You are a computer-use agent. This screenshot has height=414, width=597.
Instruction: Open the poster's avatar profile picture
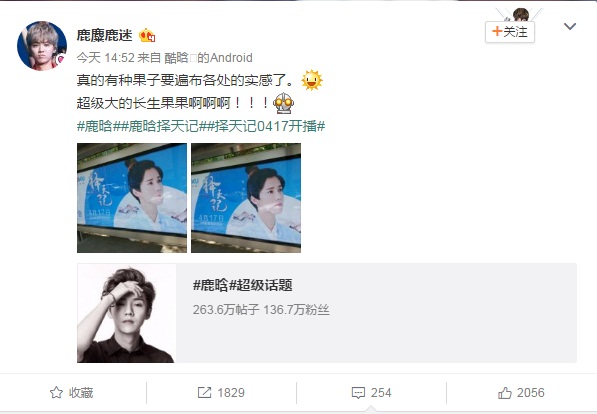(42, 46)
